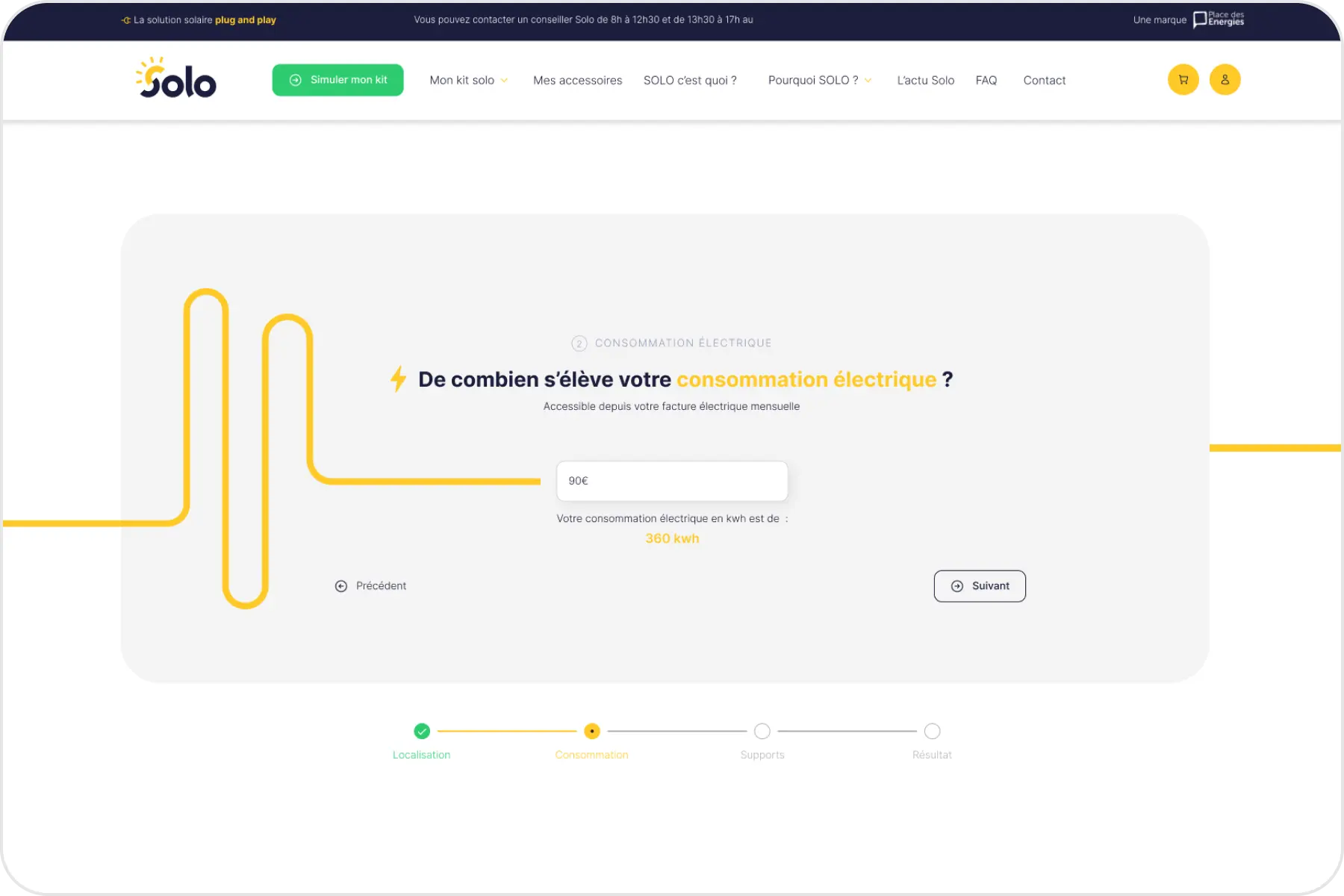1344x896 pixels.
Task: Open SOLO c'est quoi ? menu item
Action: click(690, 81)
